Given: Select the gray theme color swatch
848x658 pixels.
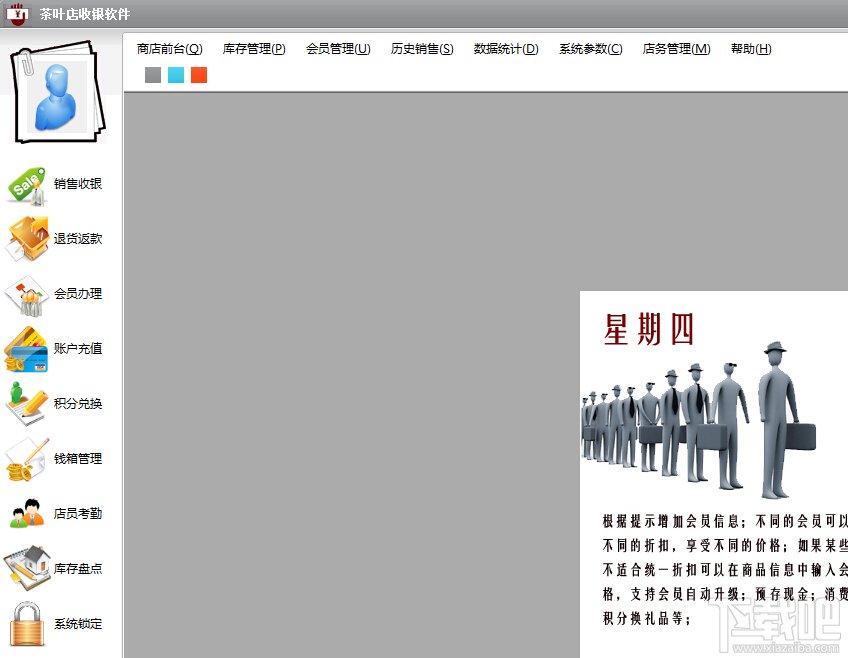Looking at the screenshot, I should (153, 75).
